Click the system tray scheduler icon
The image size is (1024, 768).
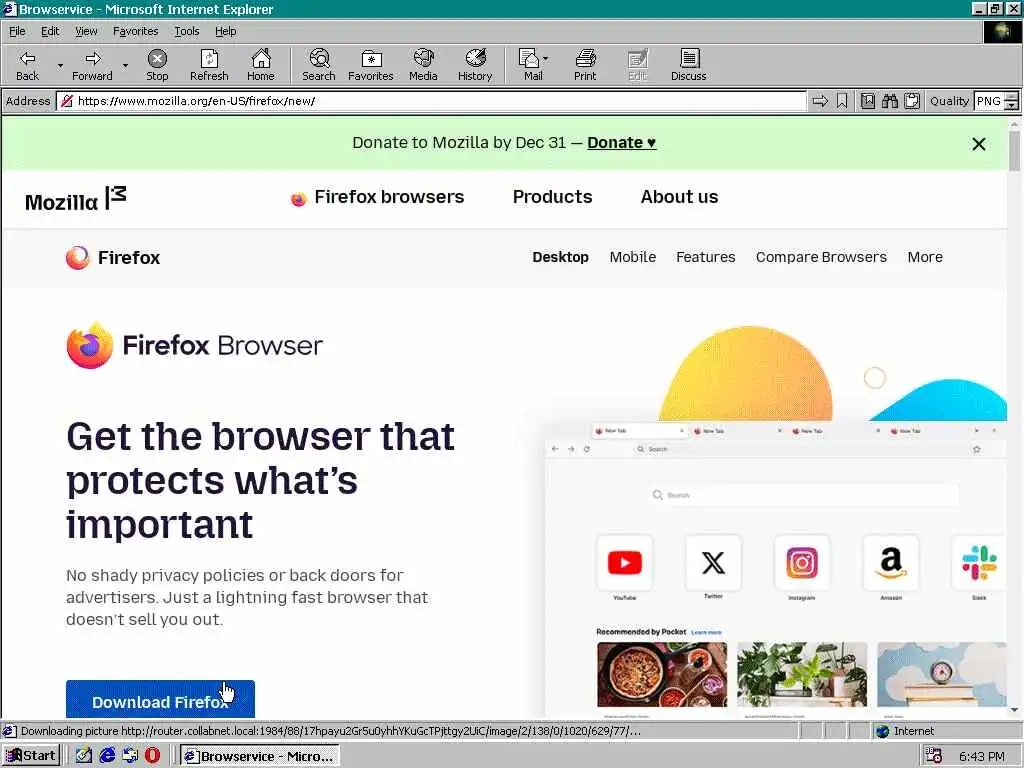[x=933, y=756]
